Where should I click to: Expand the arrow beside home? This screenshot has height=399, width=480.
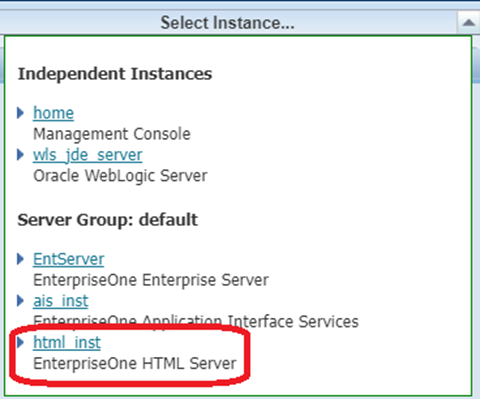pos(20,113)
